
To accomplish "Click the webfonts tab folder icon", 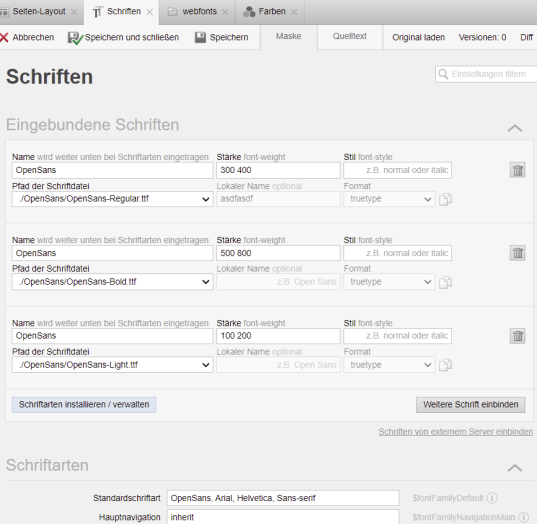I will [172, 12].
